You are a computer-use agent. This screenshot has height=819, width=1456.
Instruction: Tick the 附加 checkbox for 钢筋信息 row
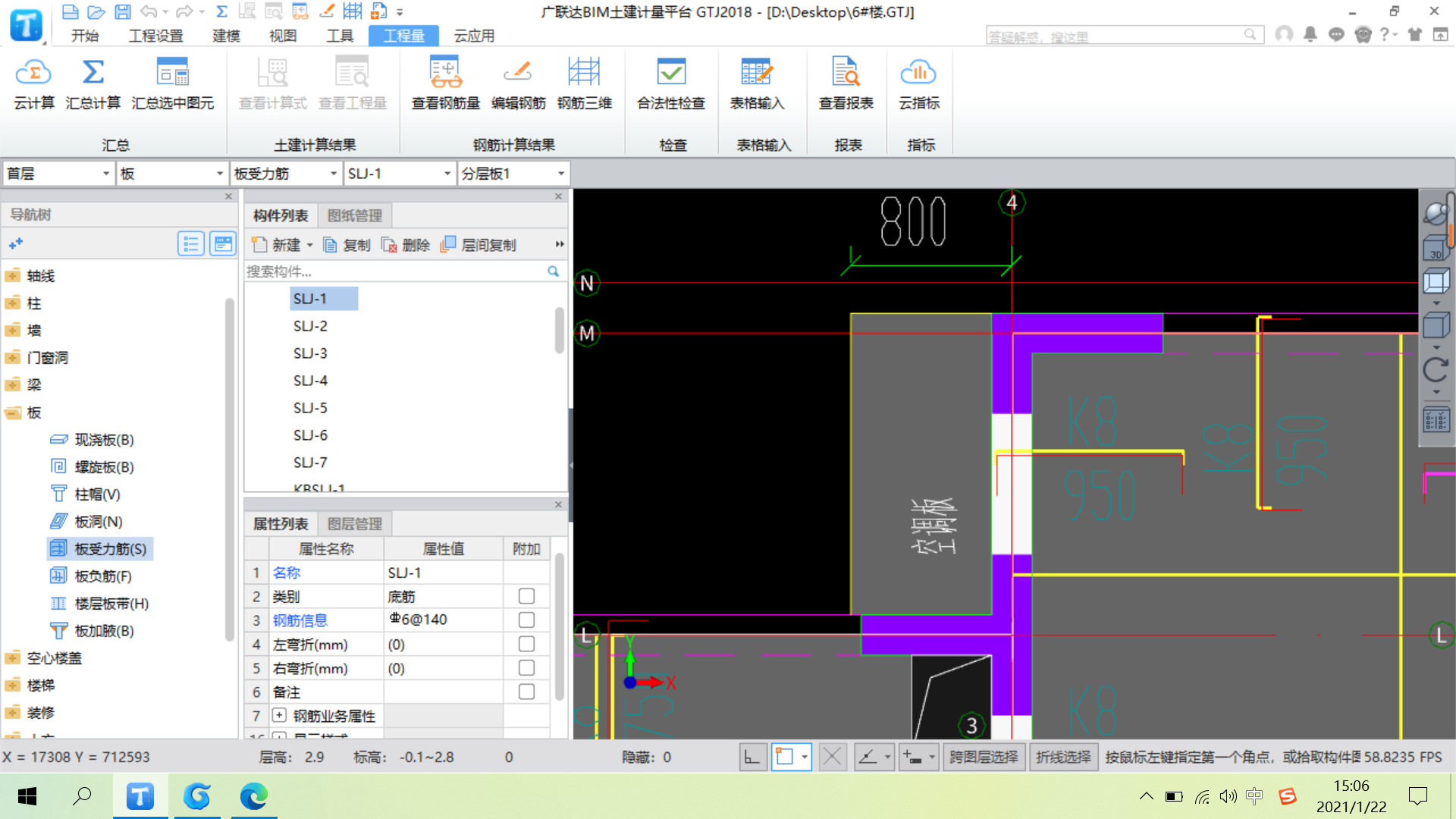tap(526, 620)
